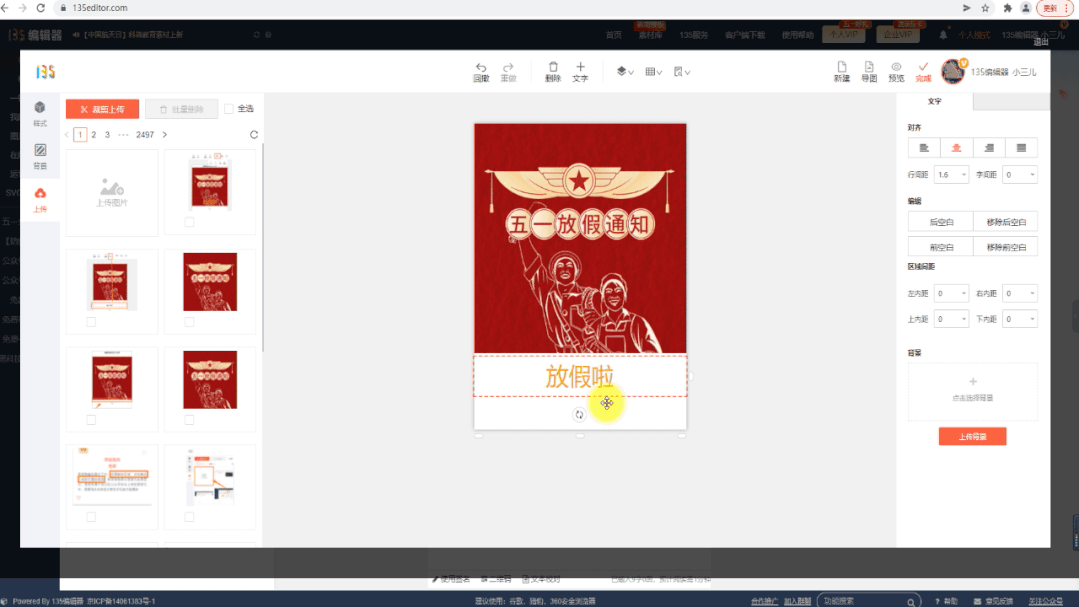This screenshot has height=607, width=1079.
Task: Select page 1 in pagination
Action: [x=80, y=135]
